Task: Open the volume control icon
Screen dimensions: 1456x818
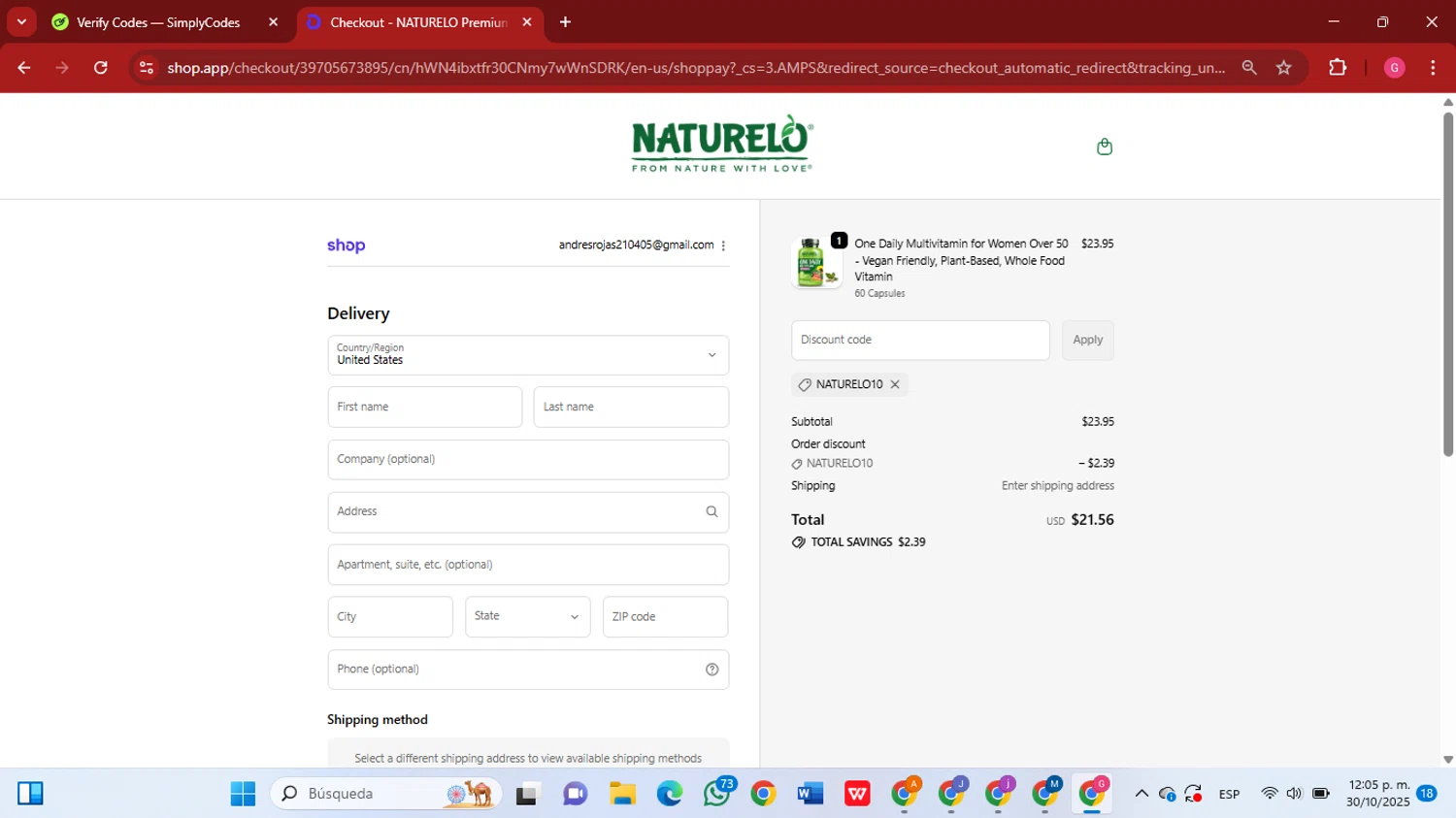Action: tap(1294, 794)
